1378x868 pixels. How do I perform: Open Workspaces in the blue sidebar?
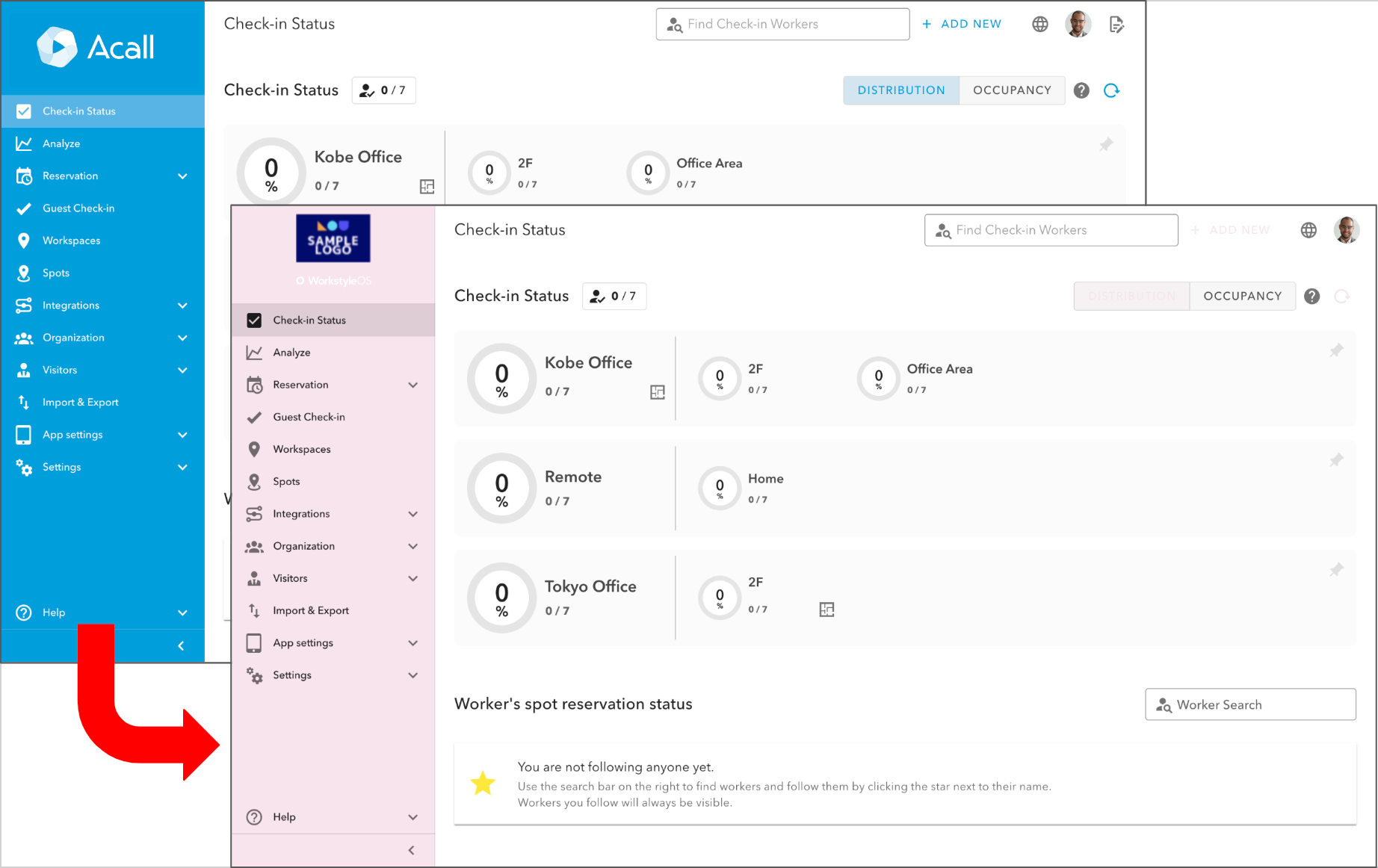[71, 241]
